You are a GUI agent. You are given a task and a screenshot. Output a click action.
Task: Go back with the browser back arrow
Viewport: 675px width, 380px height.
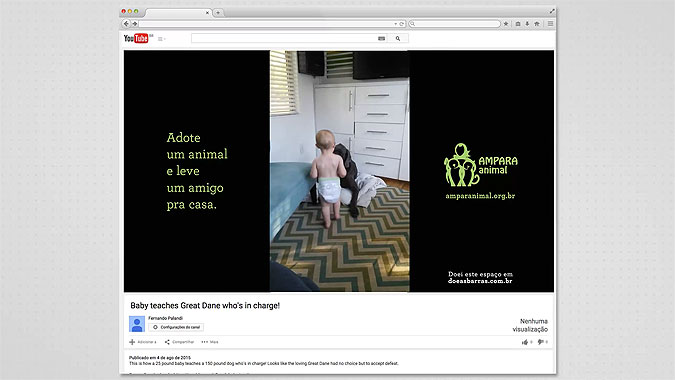[126, 24]
